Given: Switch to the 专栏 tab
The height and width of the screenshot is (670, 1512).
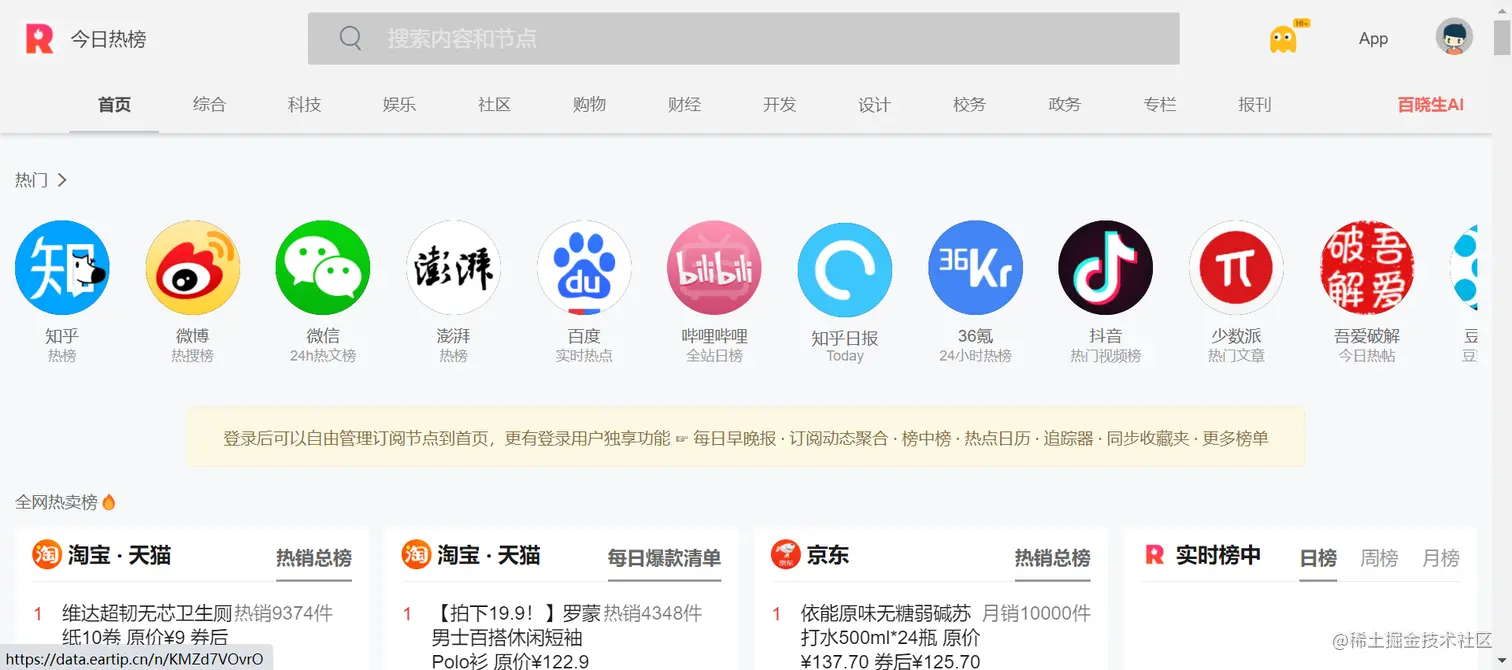Looking at the screenshot, I should (1159, 104).
